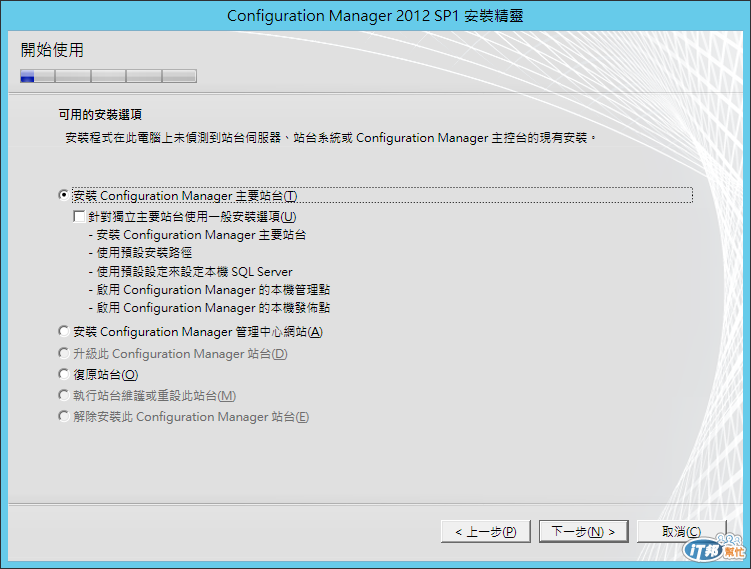751x569 pixels.
Task: Click the wizard title bar text
Action: (375, 16)
